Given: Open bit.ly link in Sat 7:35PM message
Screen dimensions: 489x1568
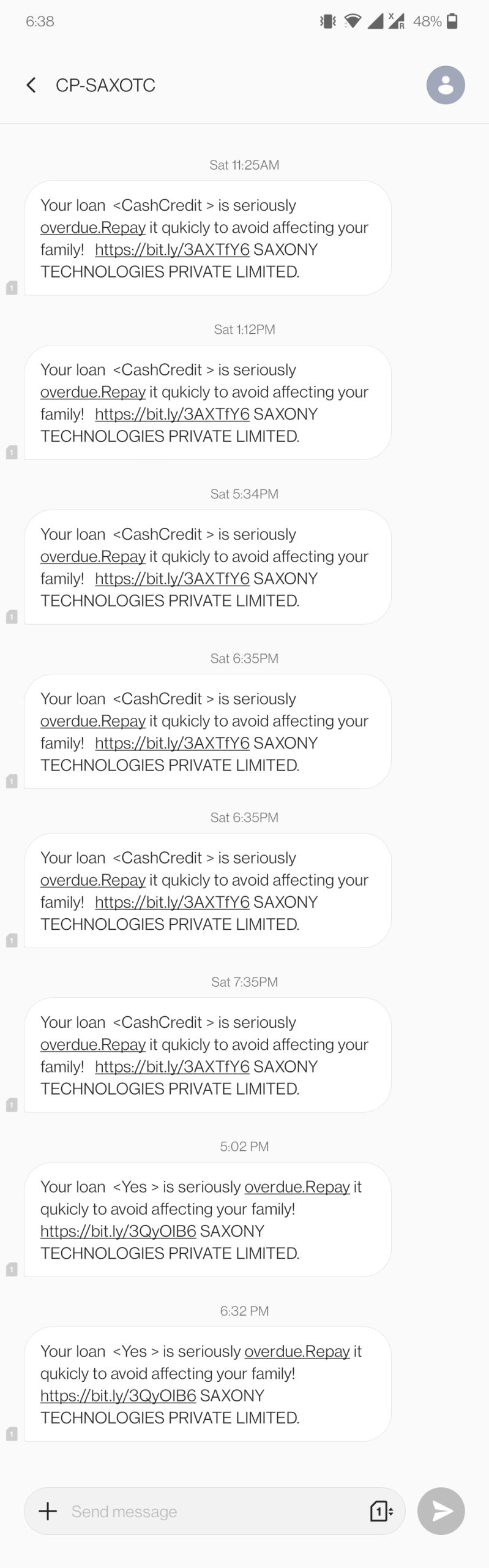Looking at the screenshot, I should 172,1067.
